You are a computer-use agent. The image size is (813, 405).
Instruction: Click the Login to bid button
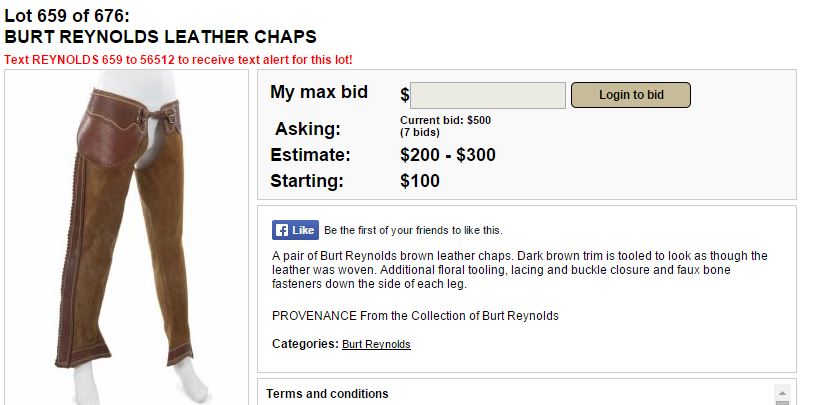point(631,95)
